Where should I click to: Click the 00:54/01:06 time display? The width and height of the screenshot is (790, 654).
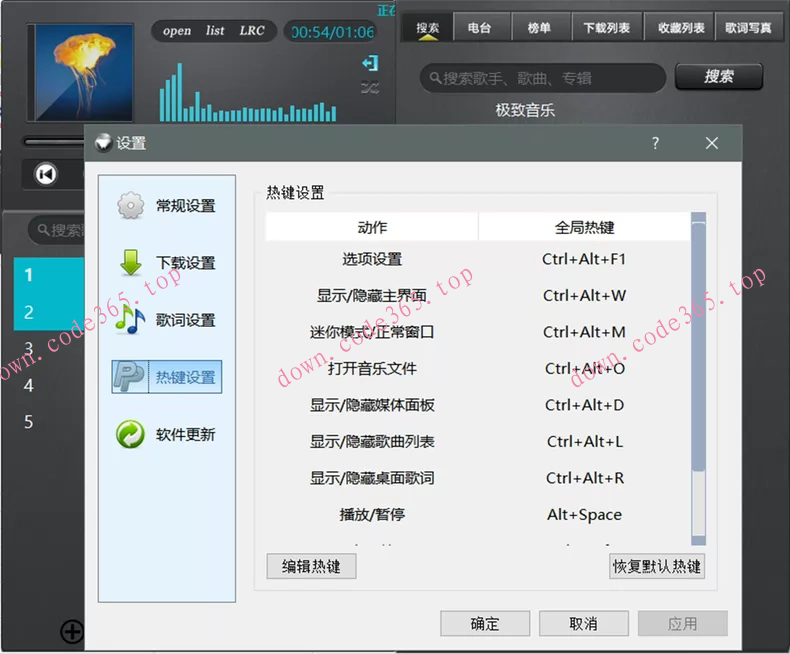(333, 32)
